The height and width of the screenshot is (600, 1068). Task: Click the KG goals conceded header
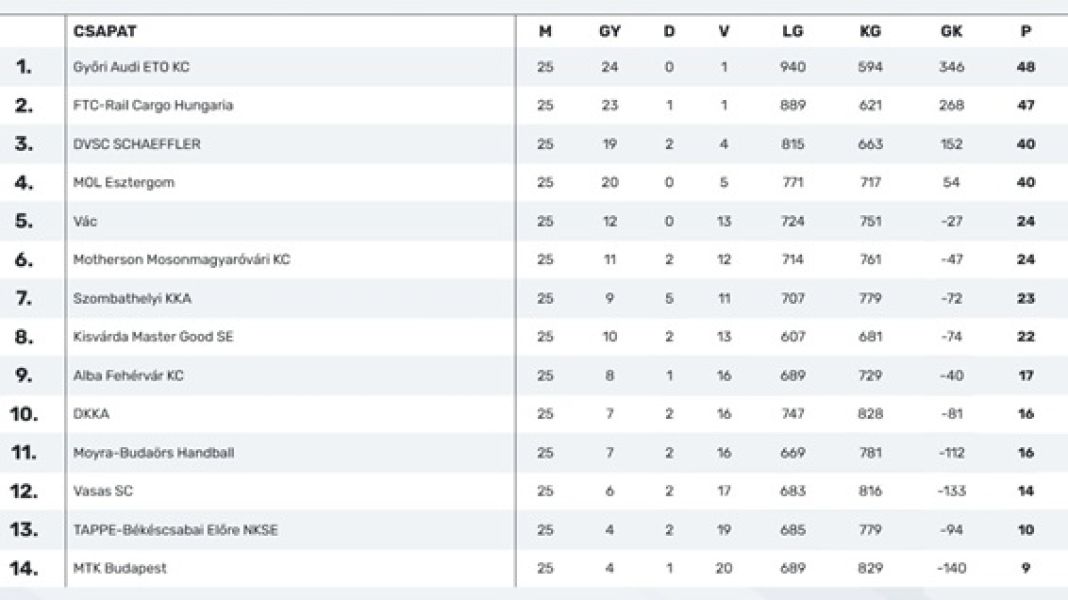(x=870, y=31)
